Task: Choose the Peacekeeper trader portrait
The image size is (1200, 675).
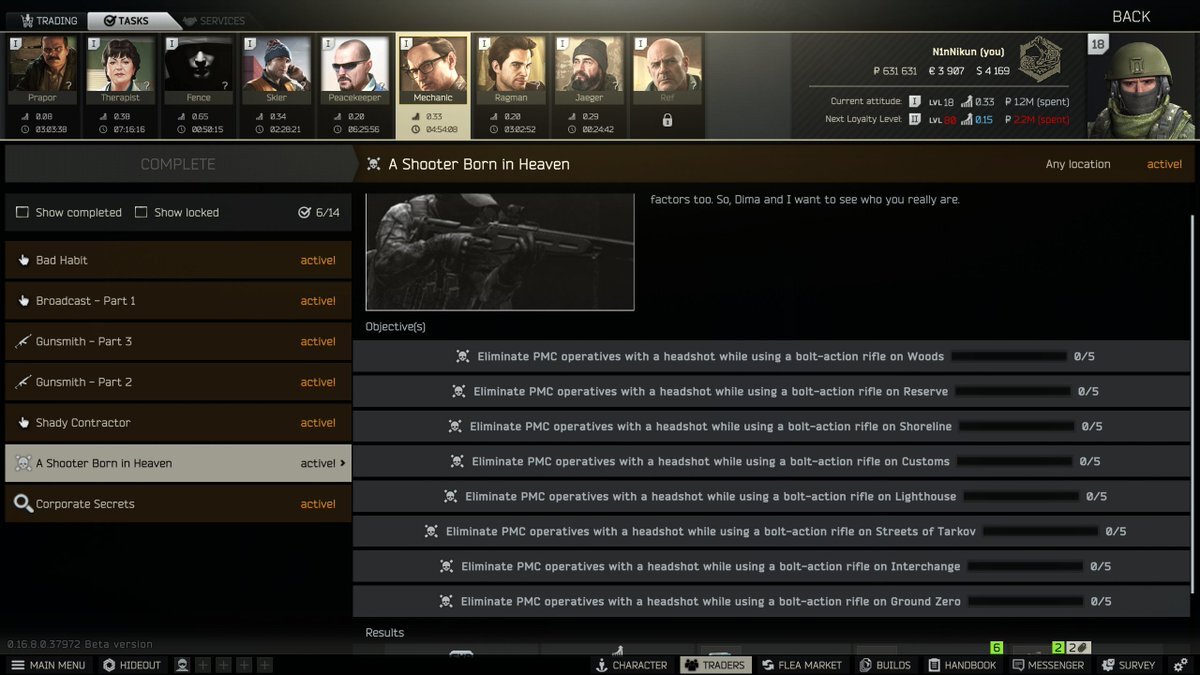Action: pyautogui.click(x=355, y=65)
